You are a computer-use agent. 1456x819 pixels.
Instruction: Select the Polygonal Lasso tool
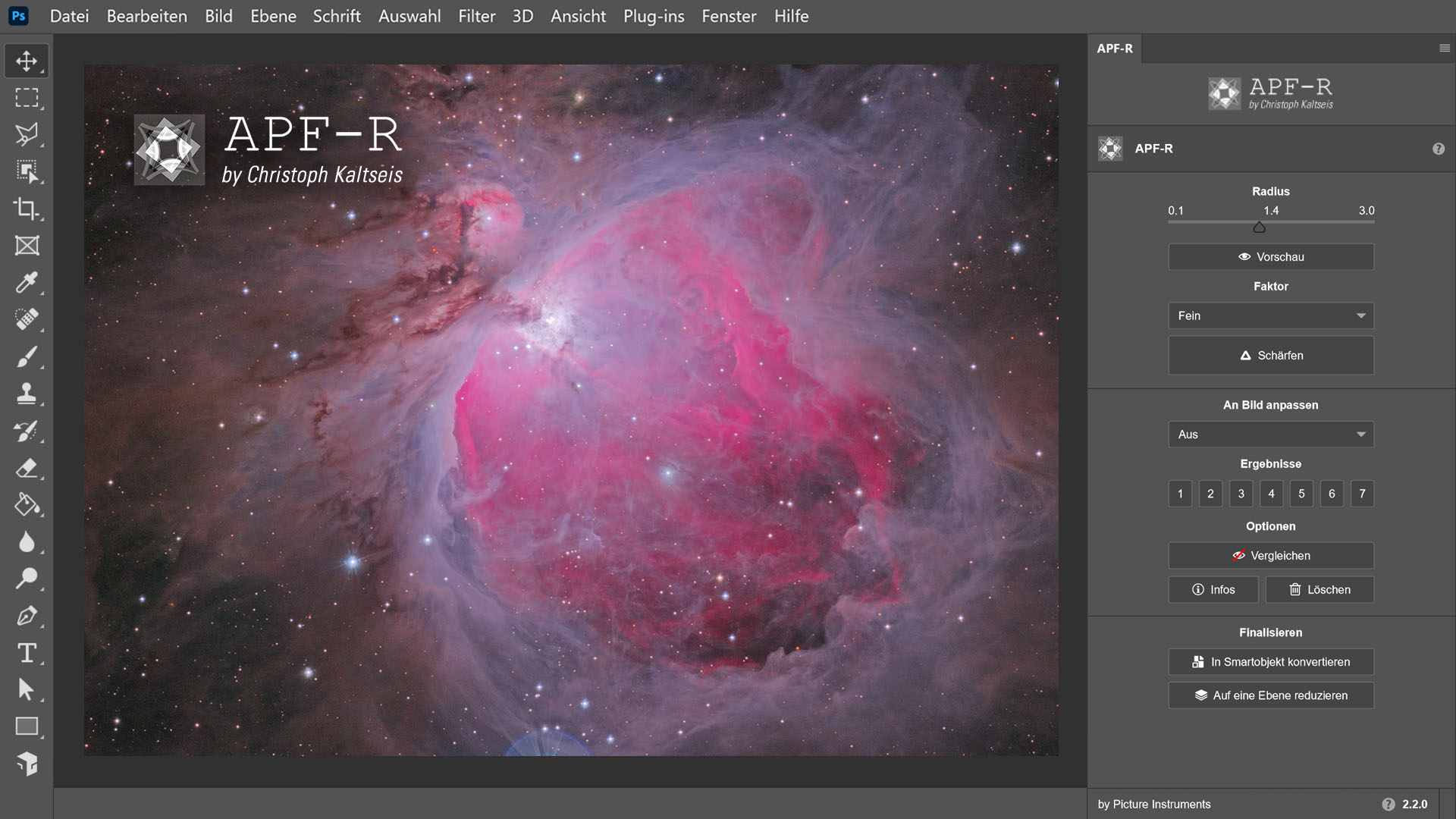[x=27, y=134]
